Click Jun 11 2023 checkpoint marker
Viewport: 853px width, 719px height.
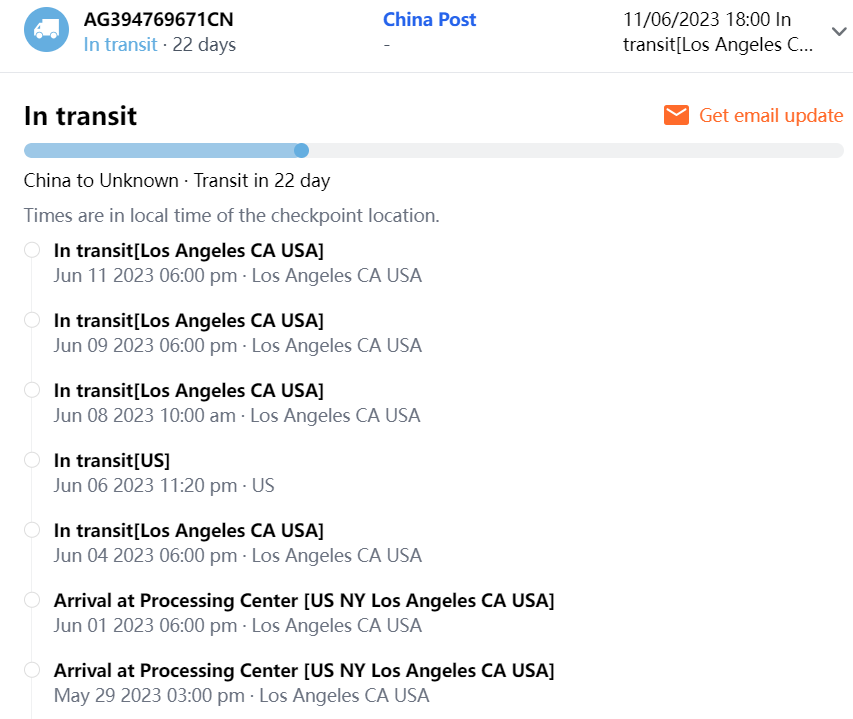[x=32, y=250]
